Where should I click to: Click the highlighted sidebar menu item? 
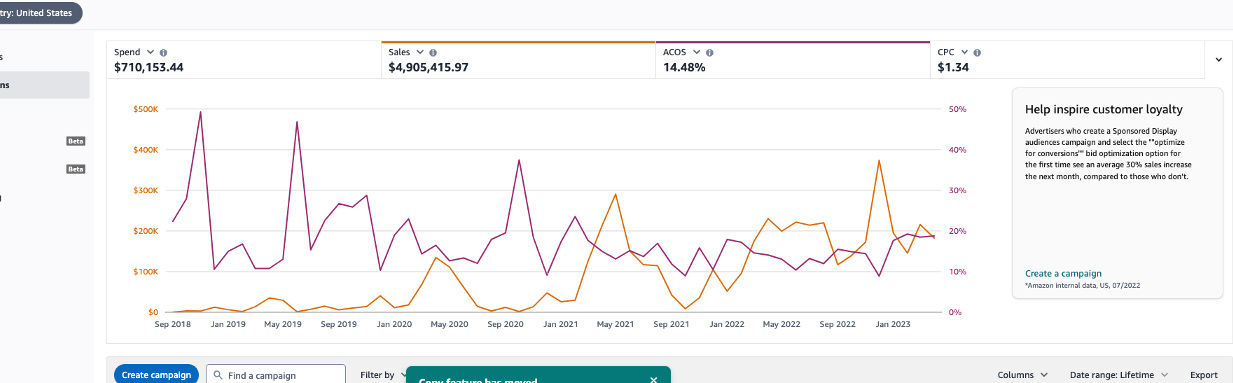click(x=44, y=85)
